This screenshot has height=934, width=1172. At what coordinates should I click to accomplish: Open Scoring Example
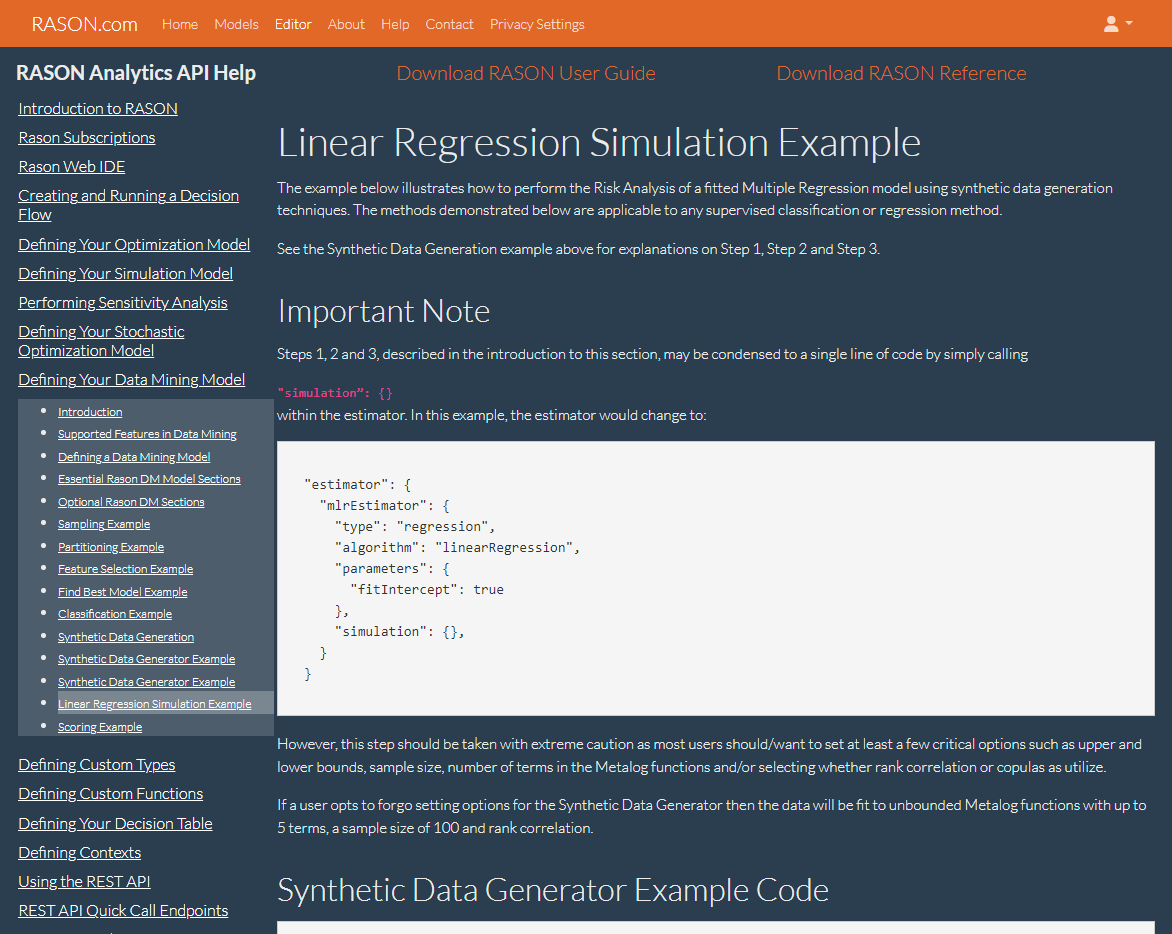(x=100, y=727)
